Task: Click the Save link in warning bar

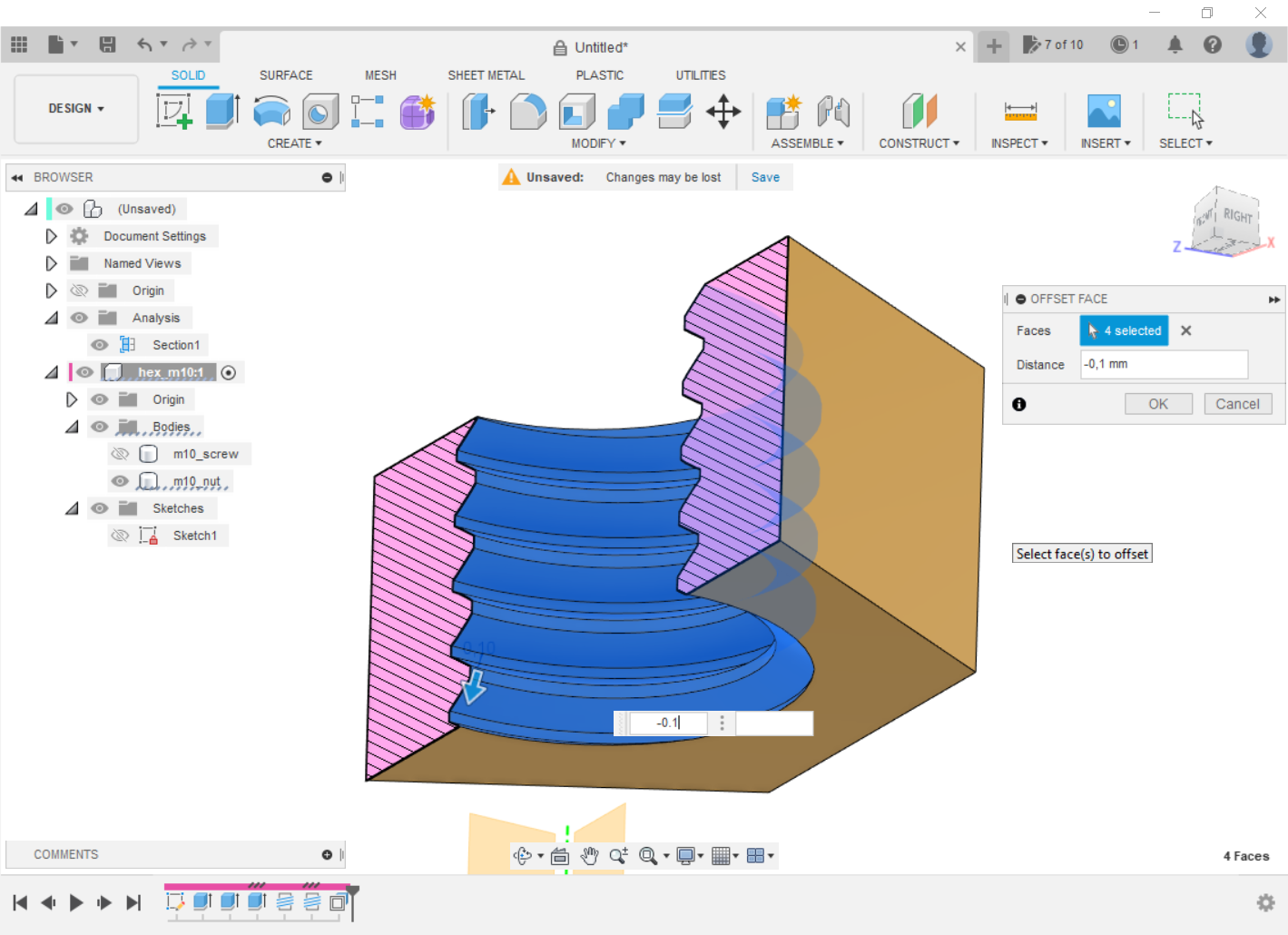Action: point(765,177)
